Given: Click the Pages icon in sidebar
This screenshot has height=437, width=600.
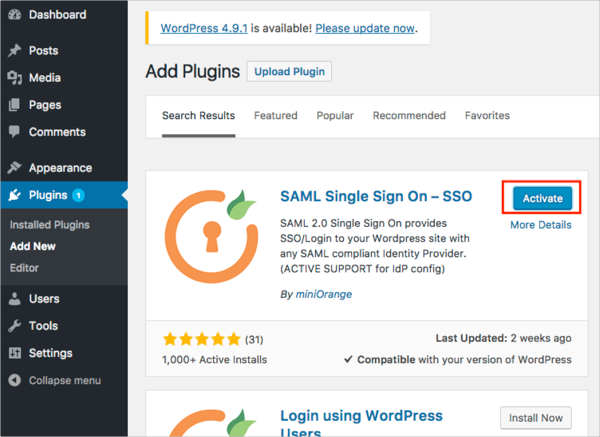Looking at the screenshot, I should [x=14, y=105].
